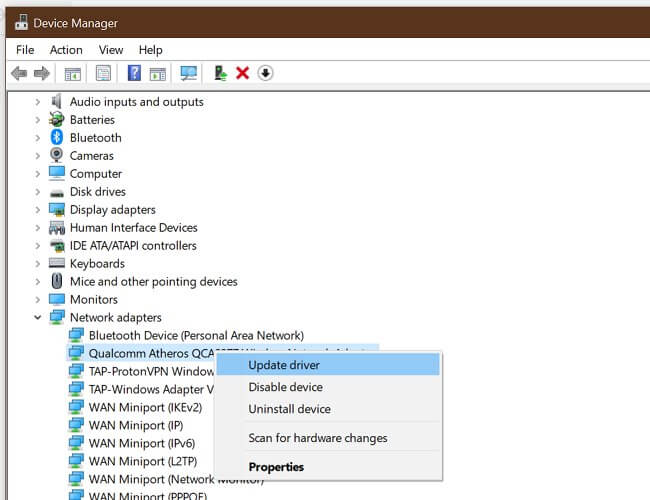Select WAN Miniport (L2TP)
This screenshot has height=500, width=650.
click(143, 461)
